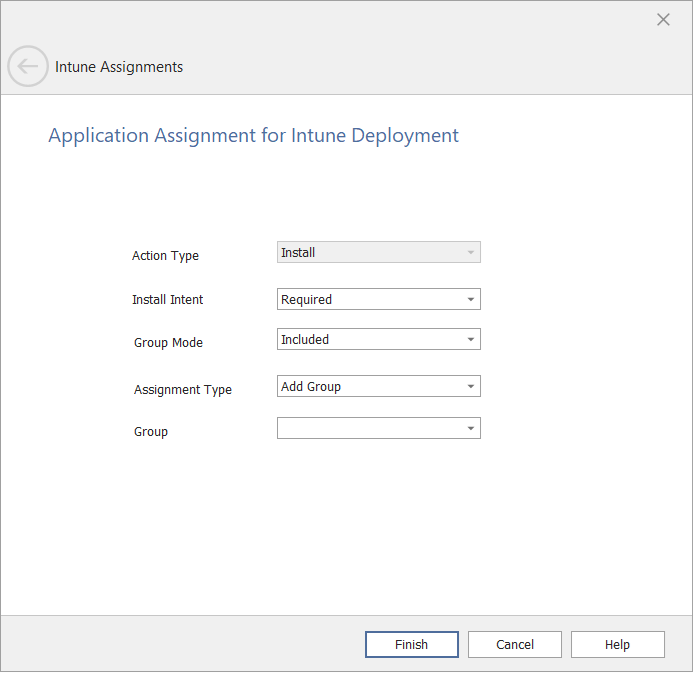Click the disabled Action Type Install dropdown arrow

(470, 253)
